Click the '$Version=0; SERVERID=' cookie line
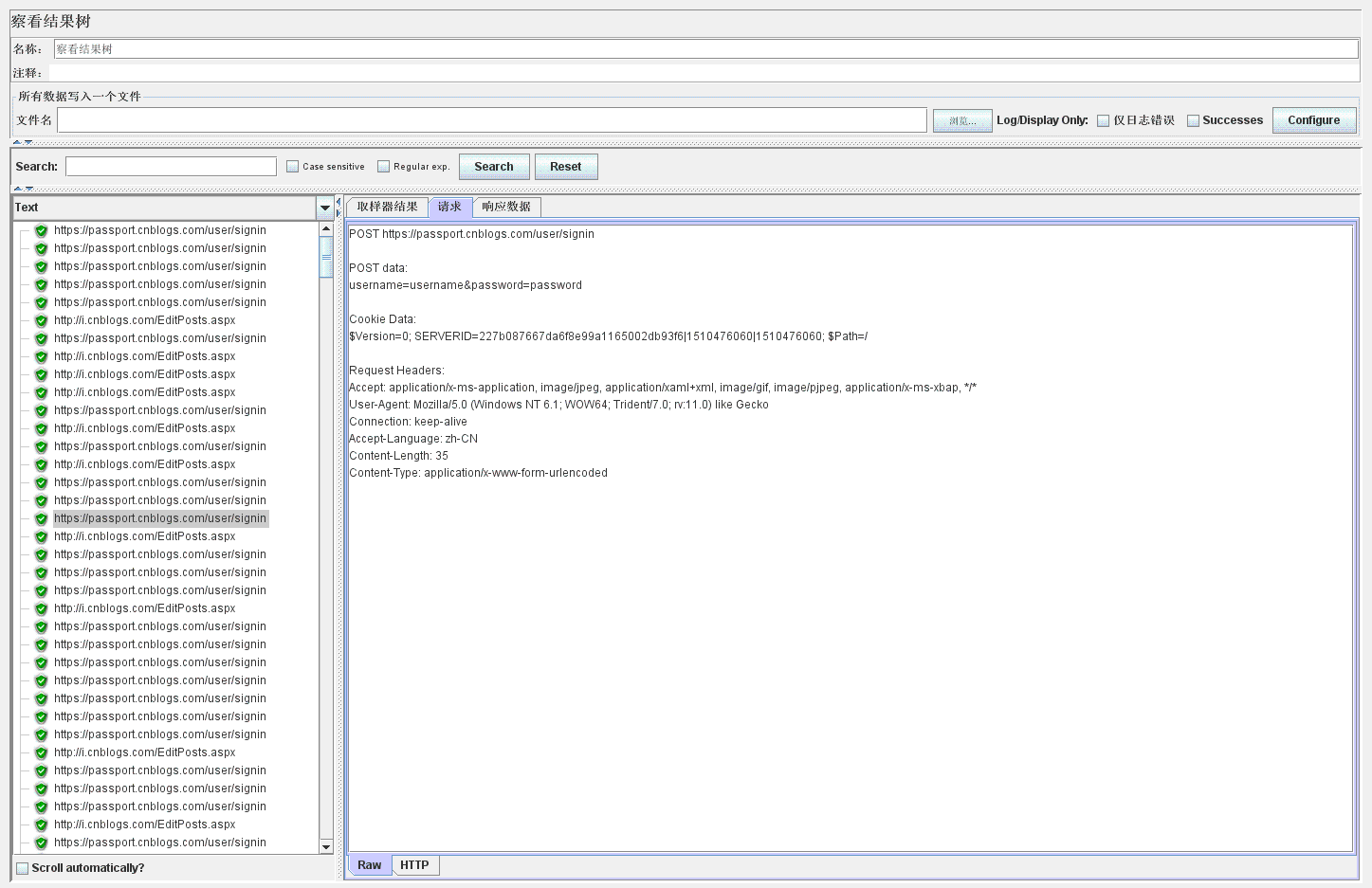Viewport: 1372px width, 888px height. [x=608, y=336]
